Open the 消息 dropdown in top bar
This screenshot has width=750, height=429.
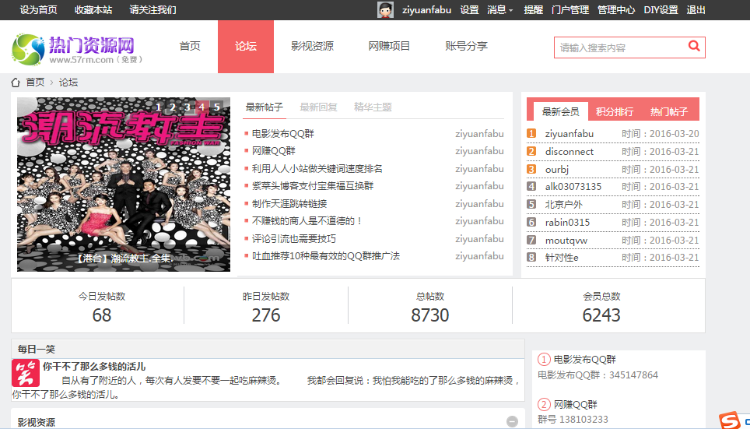click(500, 10)
